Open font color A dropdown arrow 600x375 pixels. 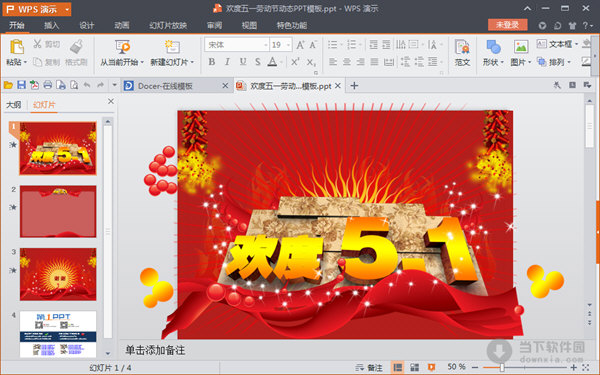(x=281, y=62)
